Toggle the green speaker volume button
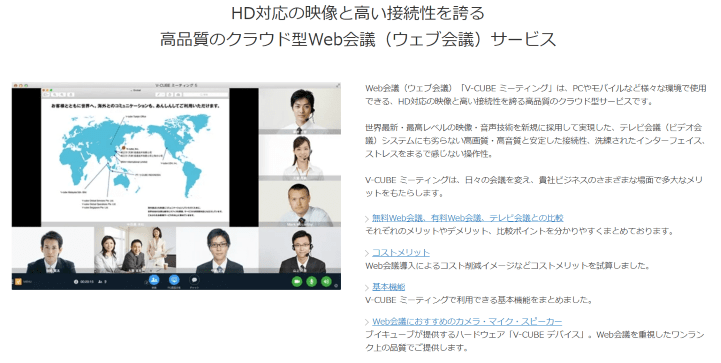Viewport: 721px width, 363px height. tap(326, 281)
